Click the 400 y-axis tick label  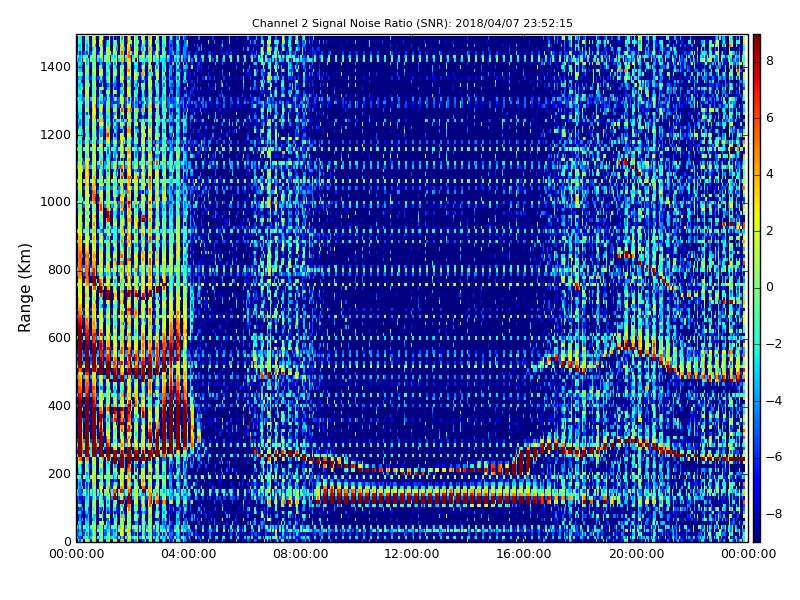point(60,406)
